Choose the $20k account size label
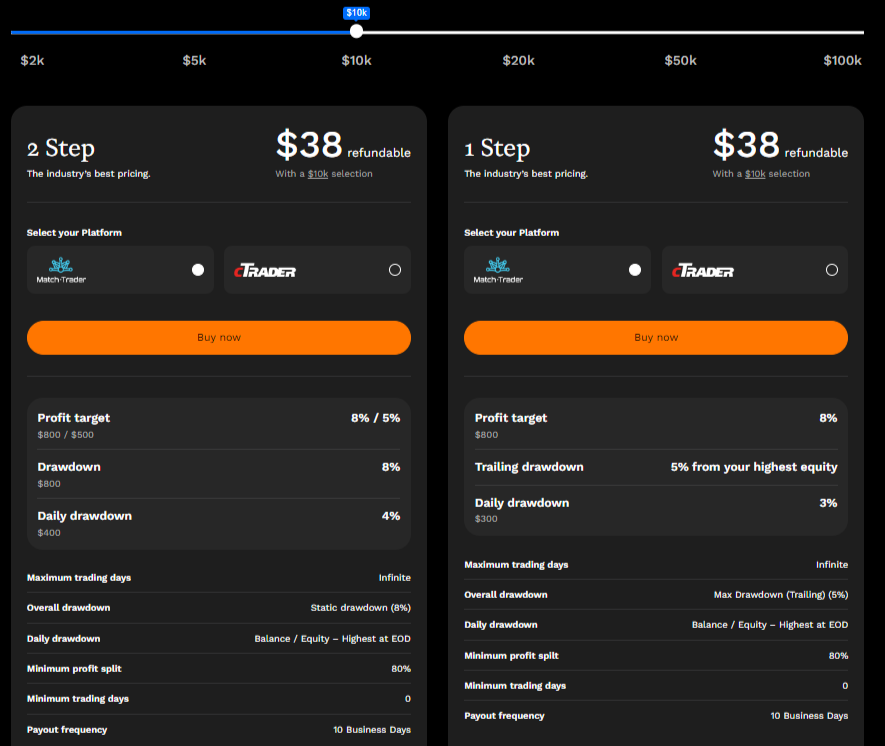Image resolution: width=885 pixels, height=746 pixels. [x=518, y=60]
